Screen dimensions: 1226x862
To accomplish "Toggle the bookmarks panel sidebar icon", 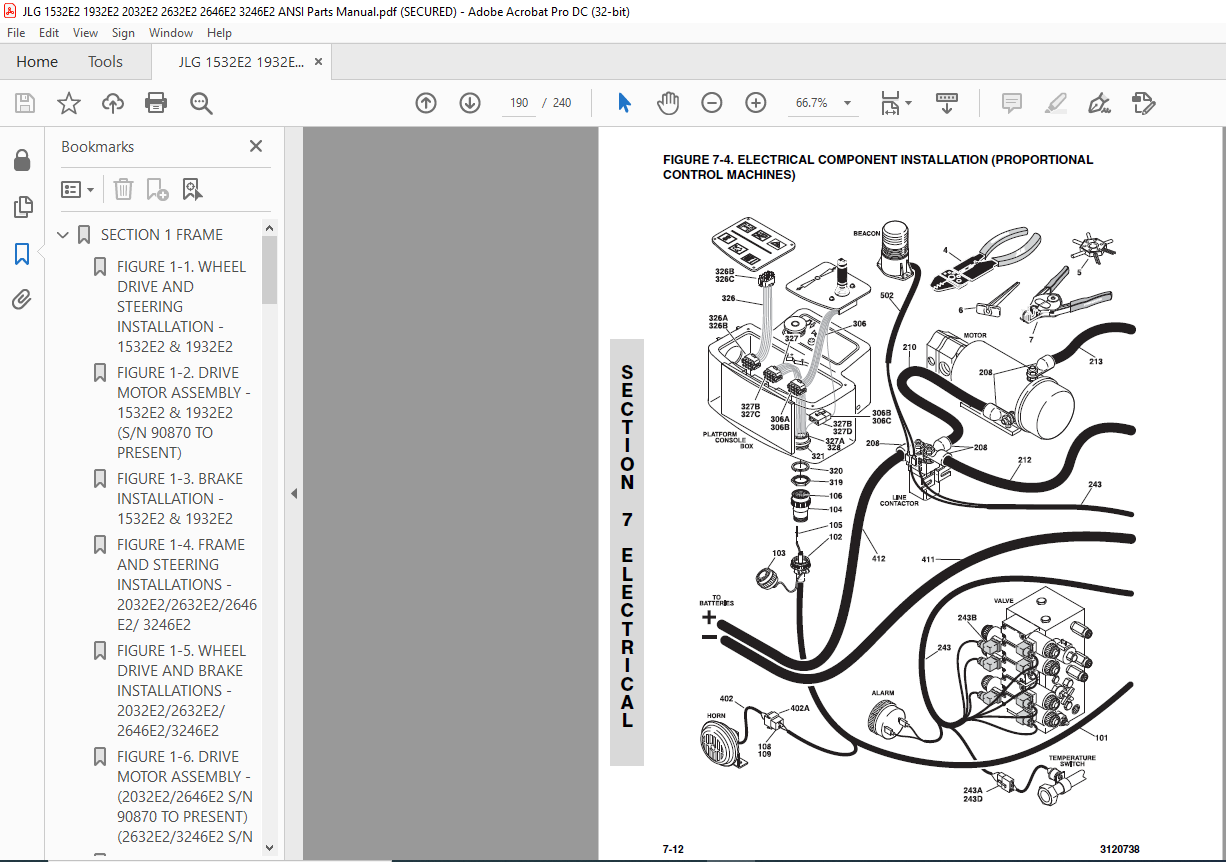I will [22, 254].
